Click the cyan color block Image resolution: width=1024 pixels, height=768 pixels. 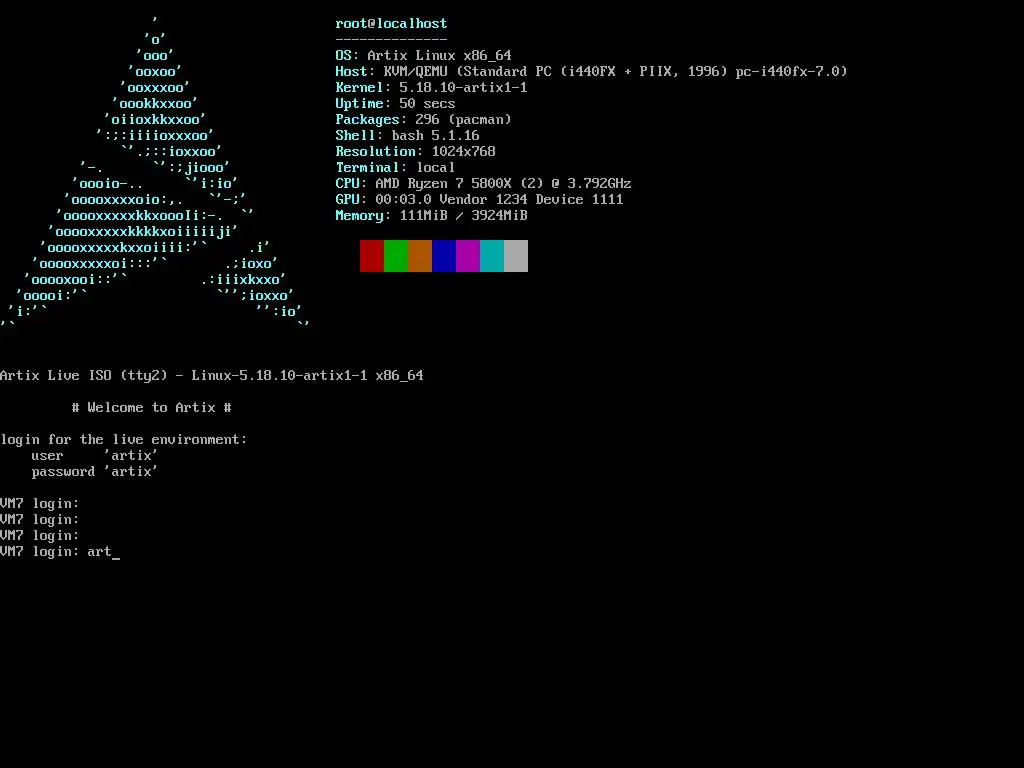[x=492, y=256]
